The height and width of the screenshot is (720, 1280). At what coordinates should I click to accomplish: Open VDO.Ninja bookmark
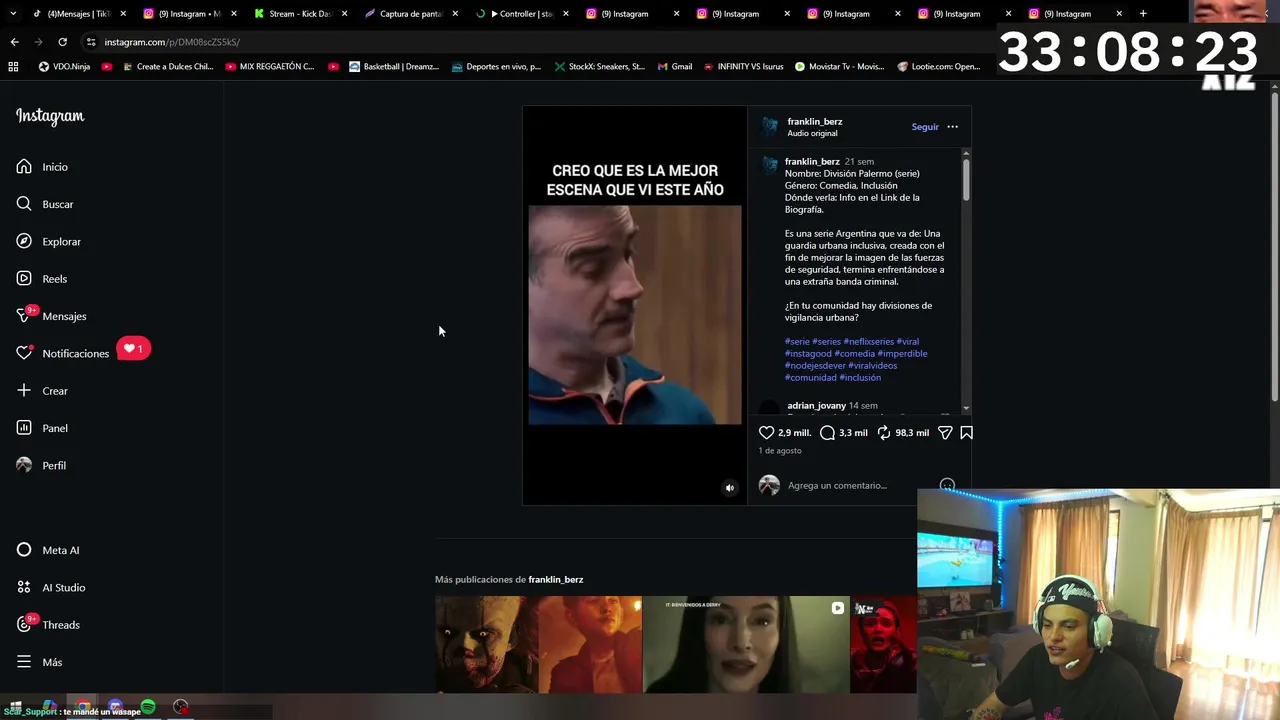coord(64,67)
